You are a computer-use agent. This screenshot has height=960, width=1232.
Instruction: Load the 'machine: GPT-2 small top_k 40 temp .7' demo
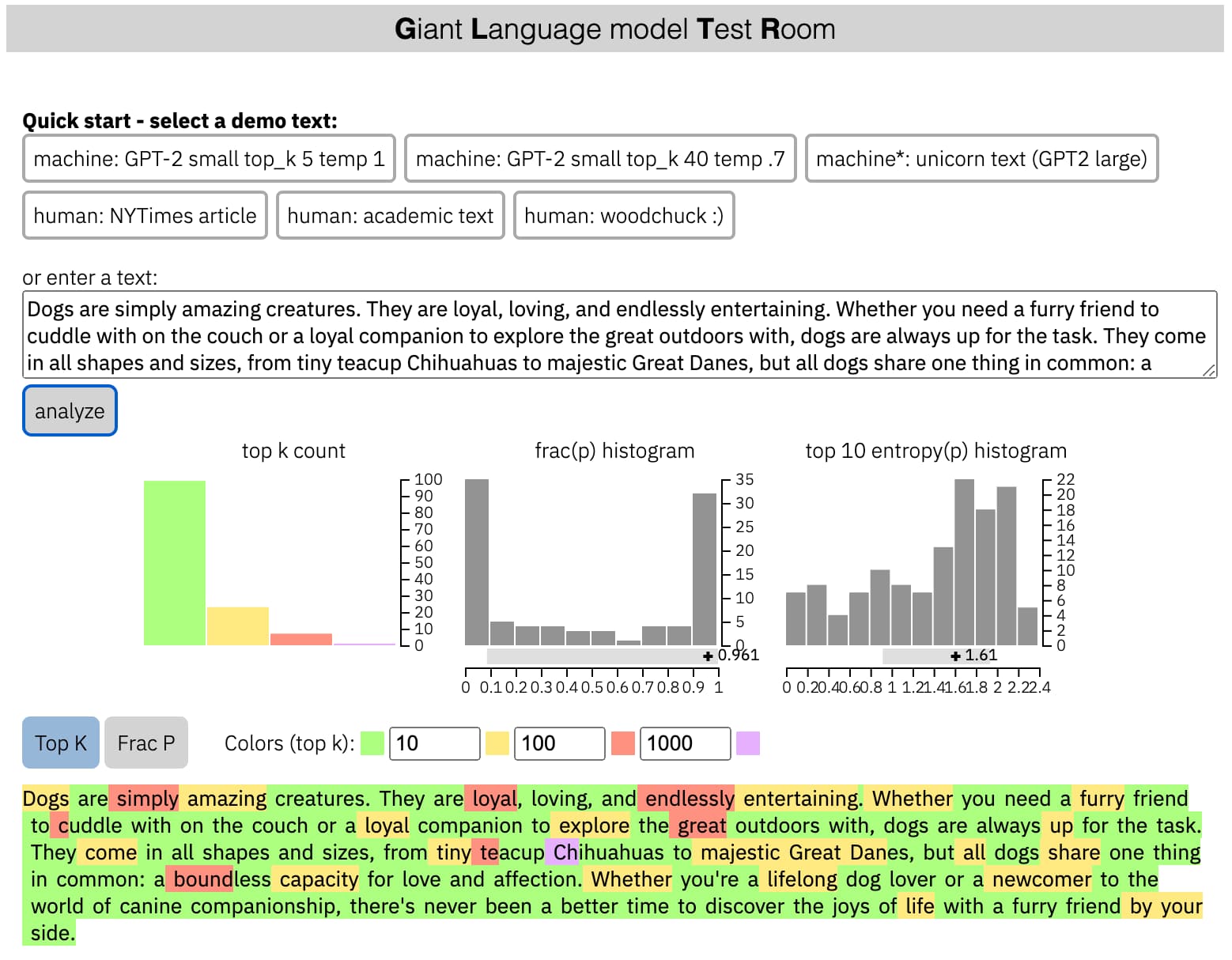(x=599, y=159)
